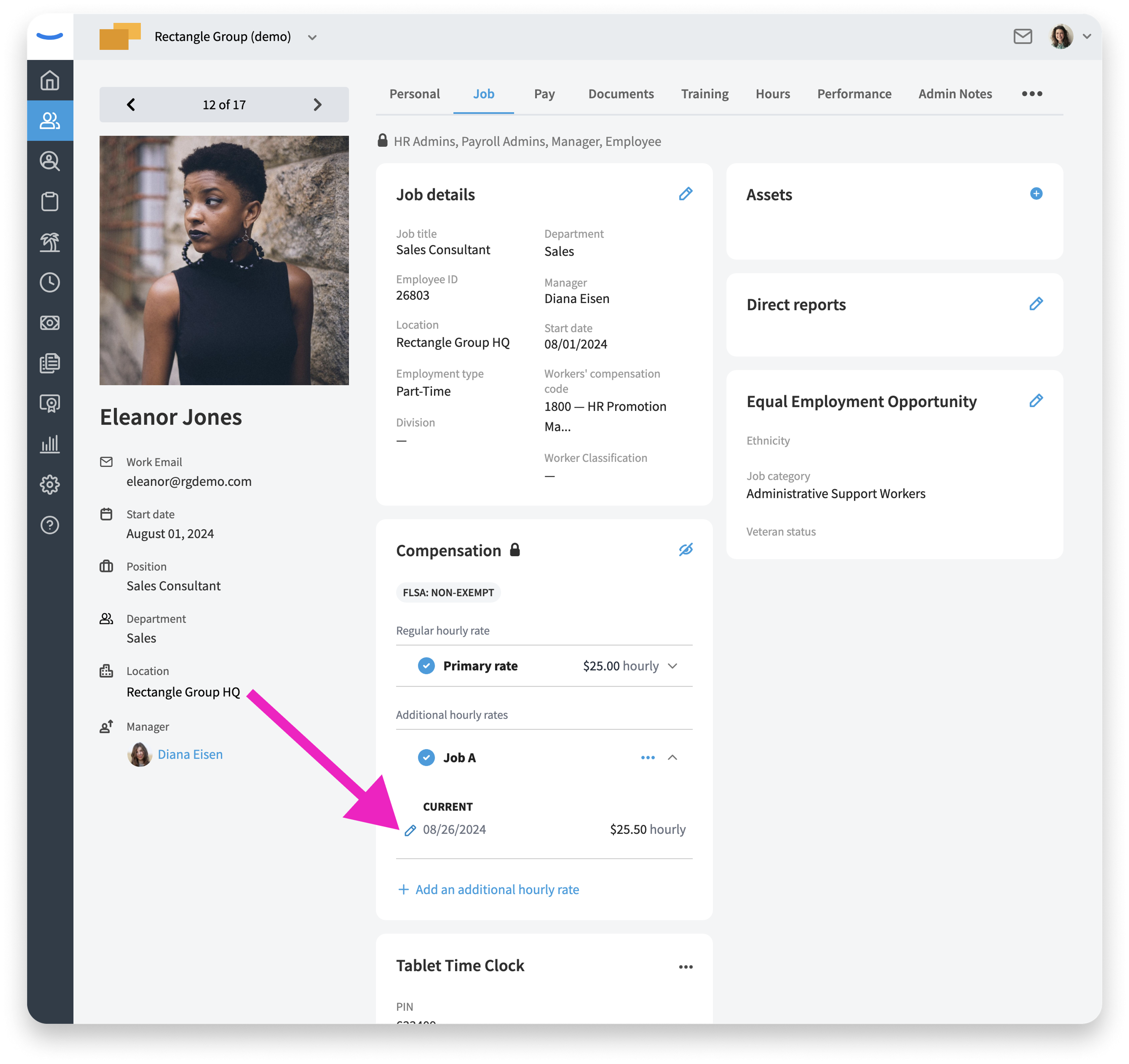Open the Rectangle Group company dropdown
1129x1064 pixels.
pyautogui.click(x=312, y=37)
